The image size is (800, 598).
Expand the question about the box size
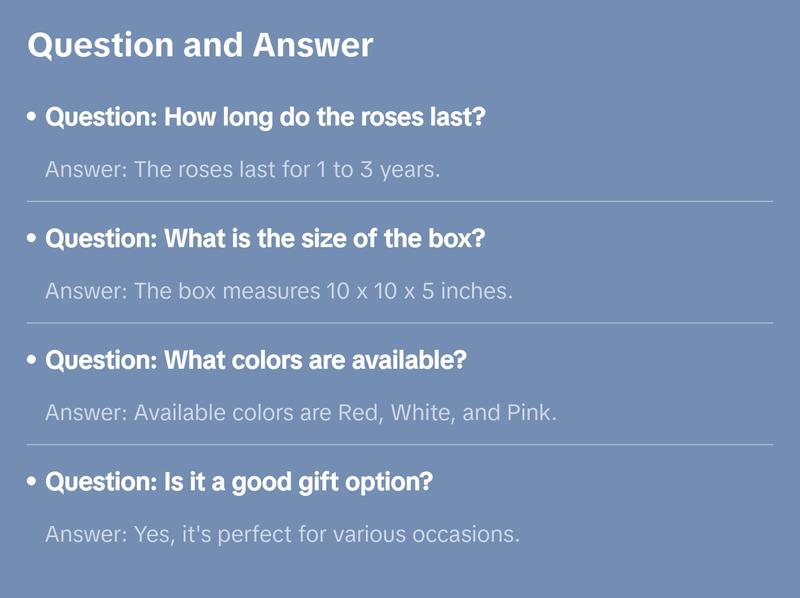tap(258, 240)
